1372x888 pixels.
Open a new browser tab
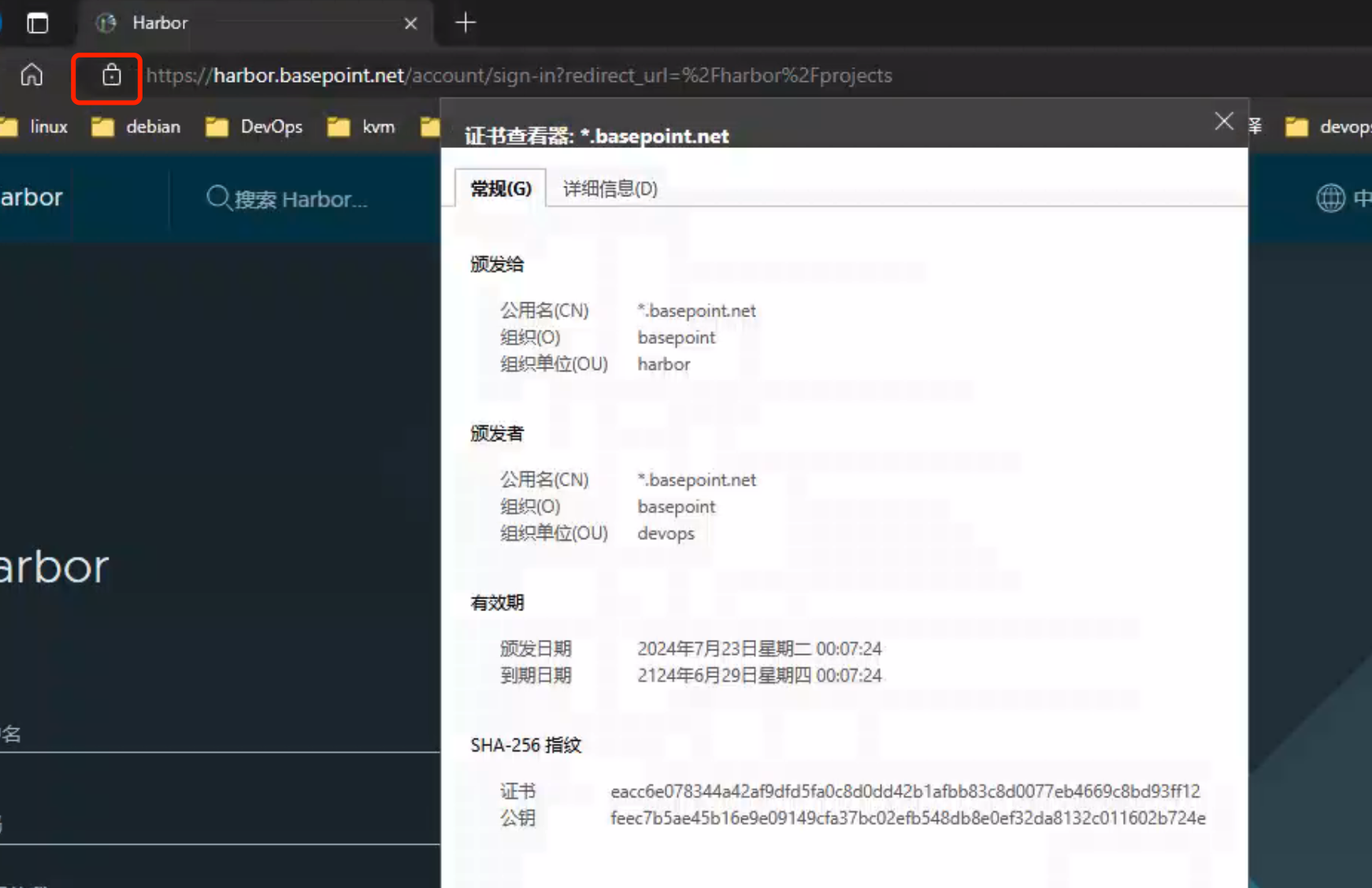point(465,23)
